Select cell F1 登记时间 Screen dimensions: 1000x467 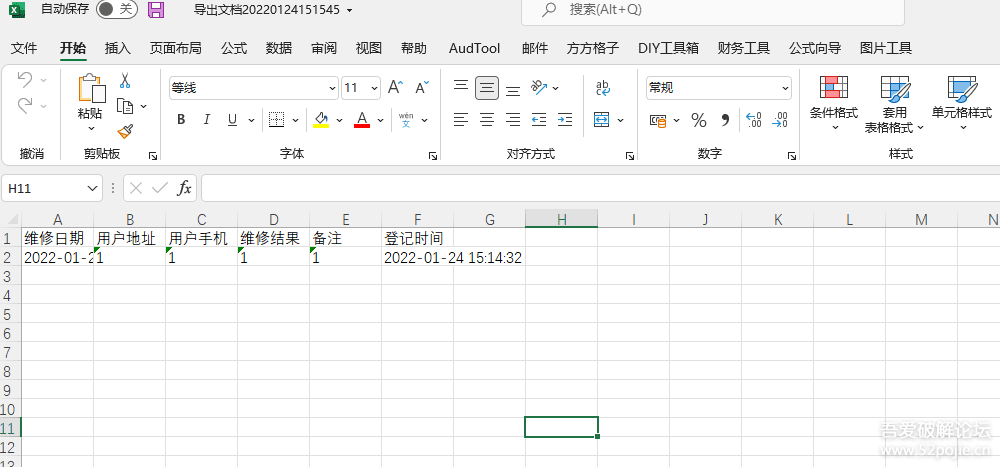pos(417,239)
